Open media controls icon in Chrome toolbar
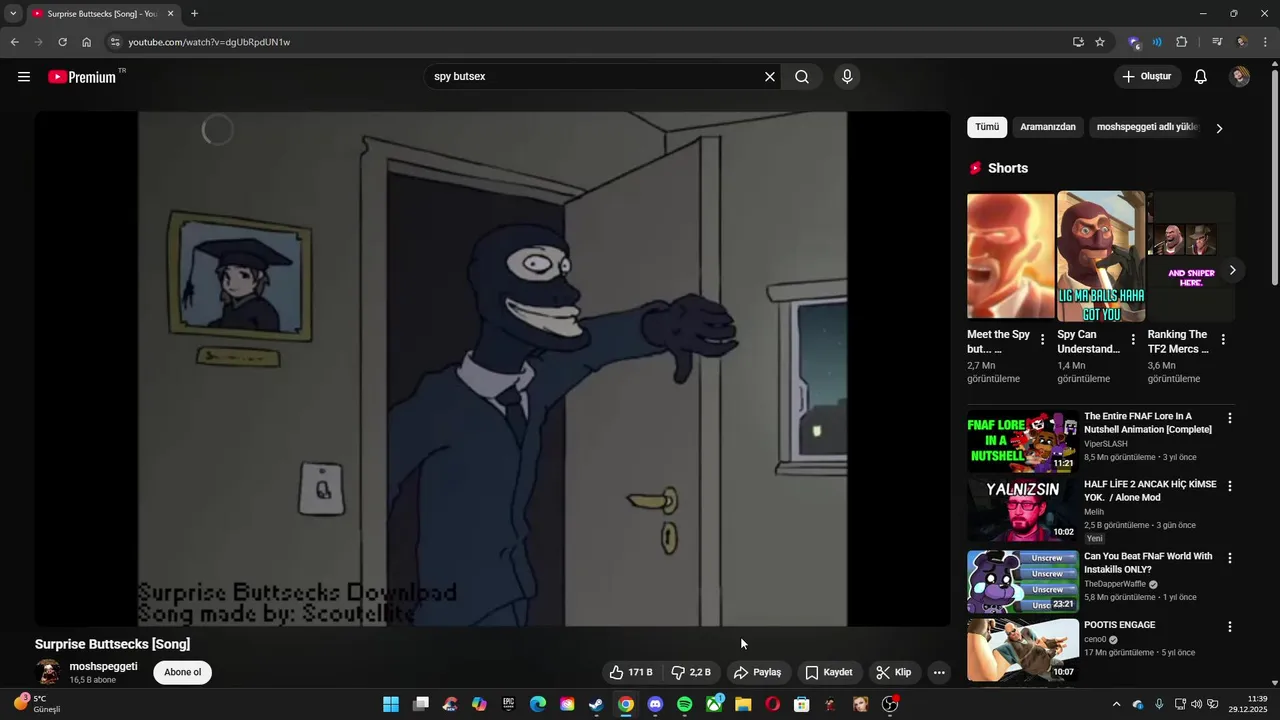 1217,42
